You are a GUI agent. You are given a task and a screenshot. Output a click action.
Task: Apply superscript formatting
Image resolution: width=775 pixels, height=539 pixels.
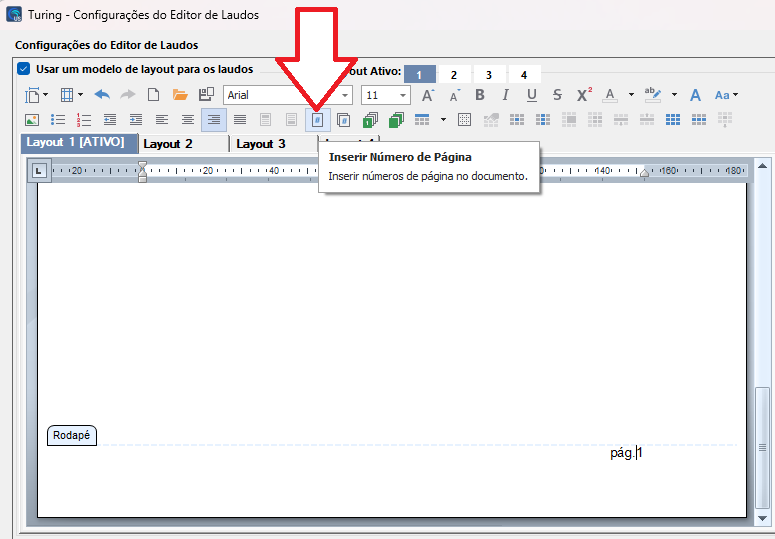pos(585,95)
